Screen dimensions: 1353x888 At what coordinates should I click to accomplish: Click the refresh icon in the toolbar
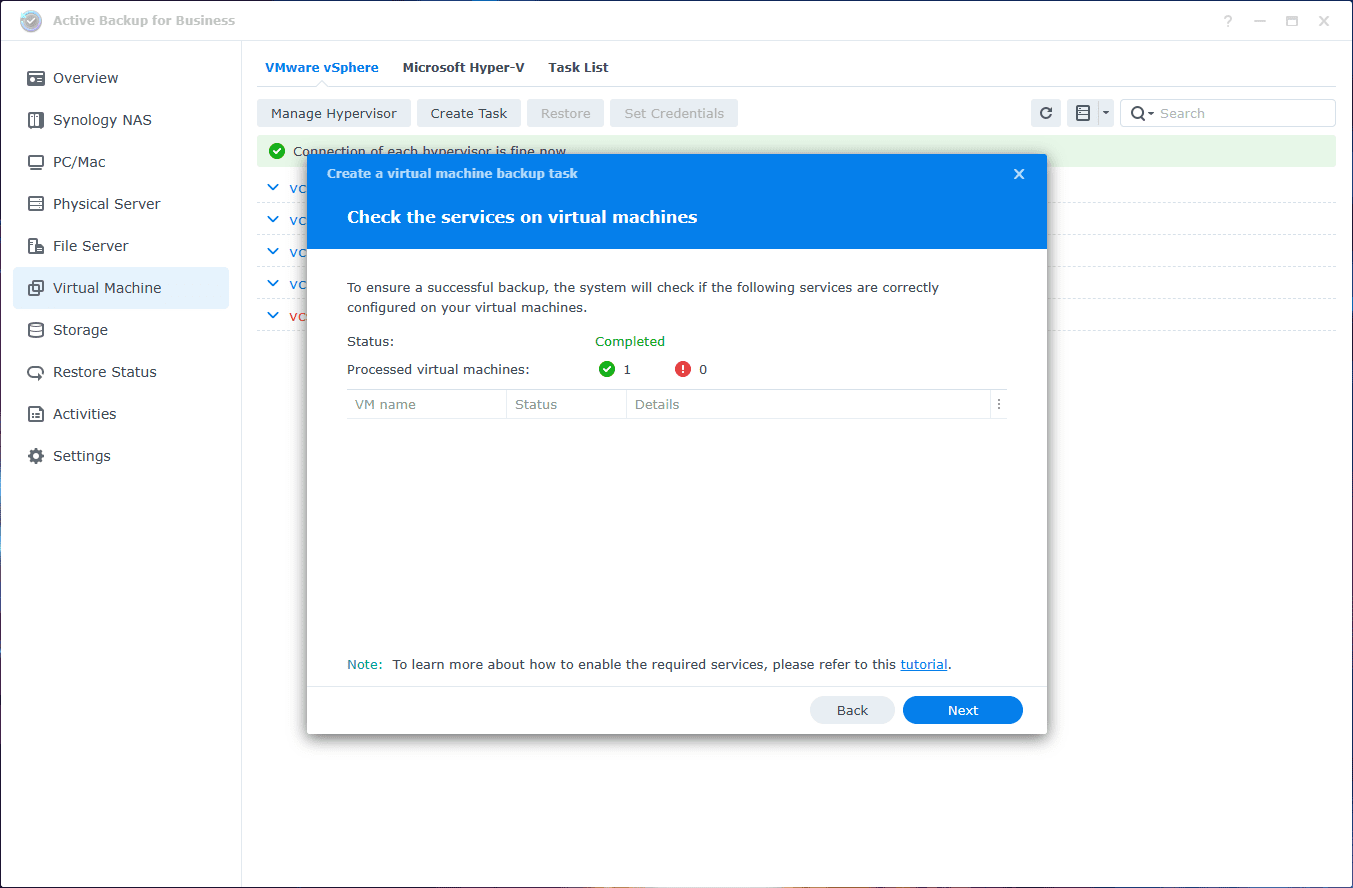1046,113
